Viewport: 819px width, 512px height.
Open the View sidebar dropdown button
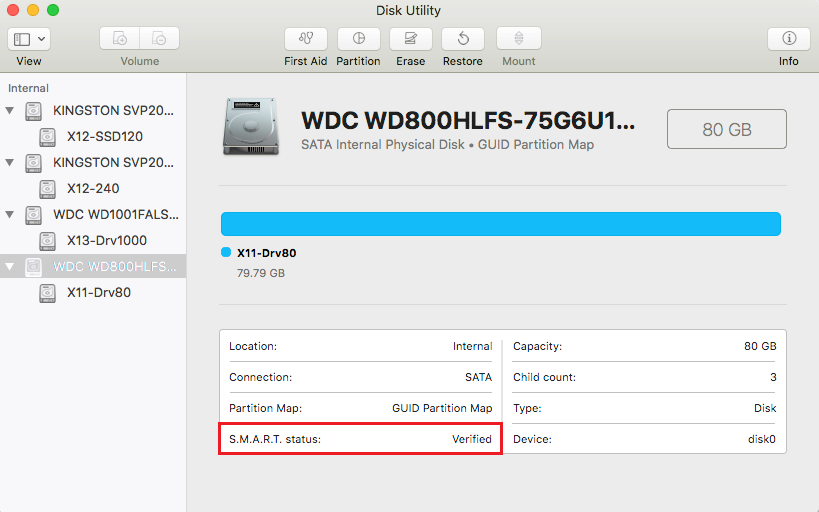29,39
